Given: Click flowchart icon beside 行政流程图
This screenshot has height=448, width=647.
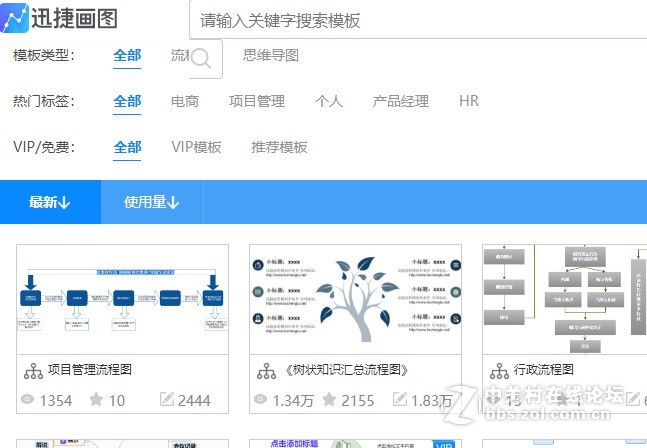Looking at the screenshot, I should (500, 371).
